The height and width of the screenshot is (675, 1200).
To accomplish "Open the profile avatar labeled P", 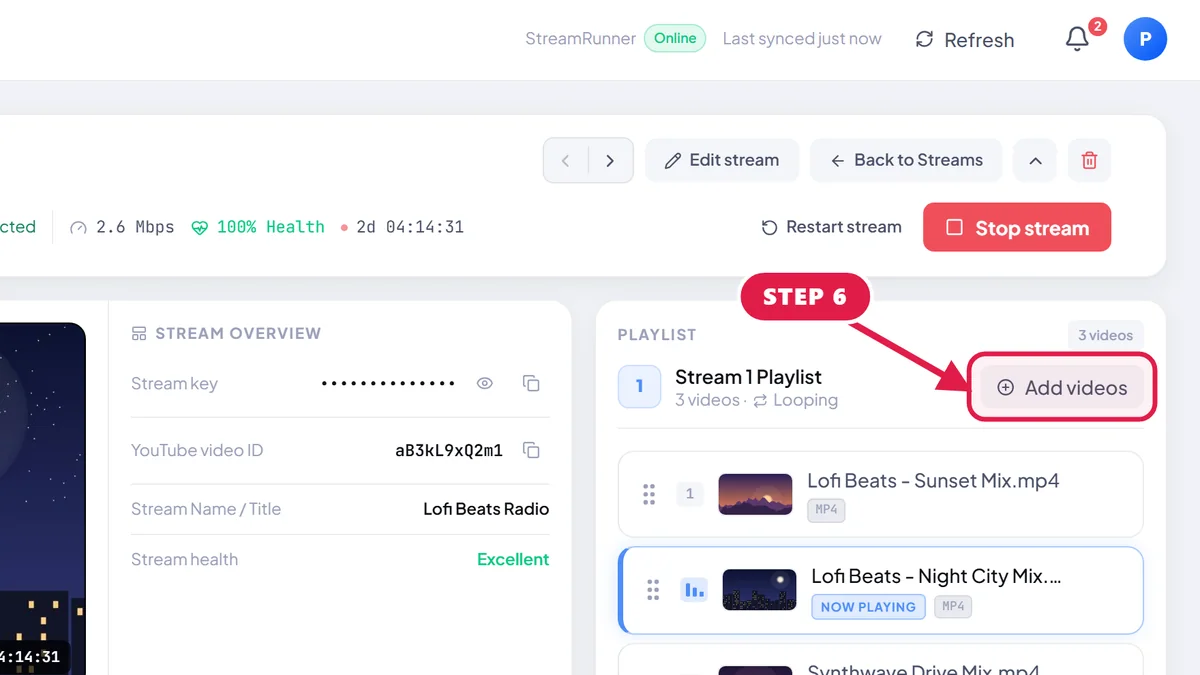I will (x=1145, y=39).
